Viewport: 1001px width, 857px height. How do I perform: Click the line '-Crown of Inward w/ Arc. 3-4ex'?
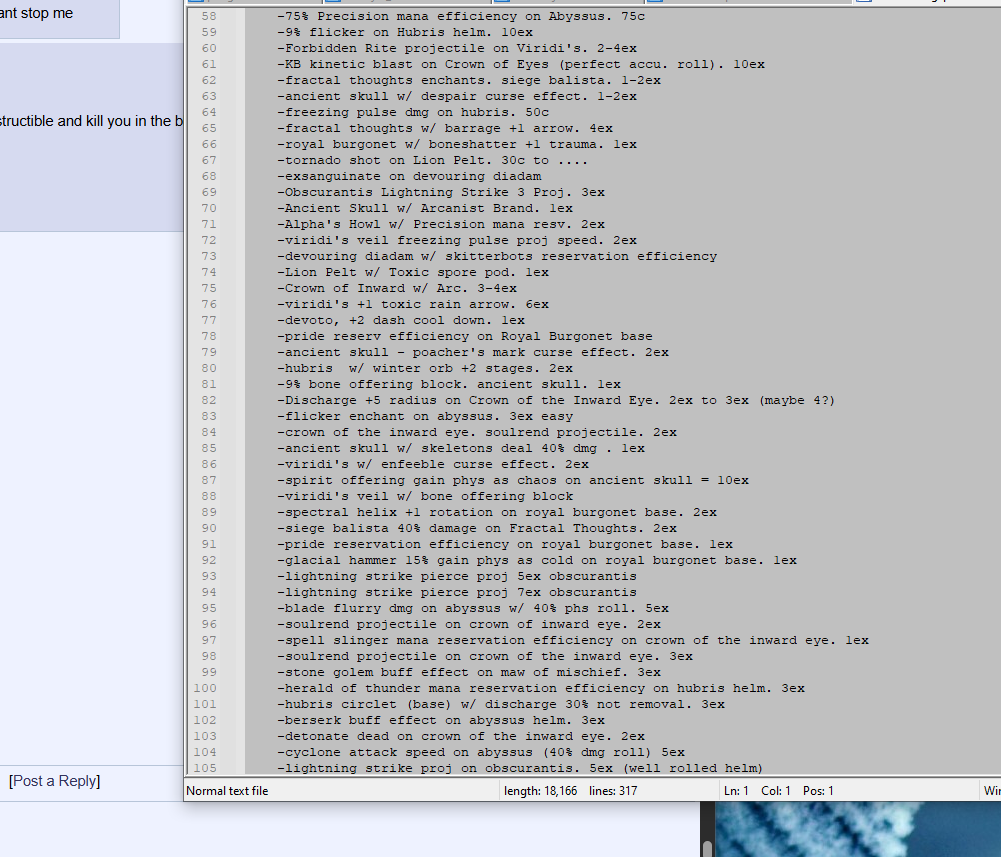click(x=397, y=289)
